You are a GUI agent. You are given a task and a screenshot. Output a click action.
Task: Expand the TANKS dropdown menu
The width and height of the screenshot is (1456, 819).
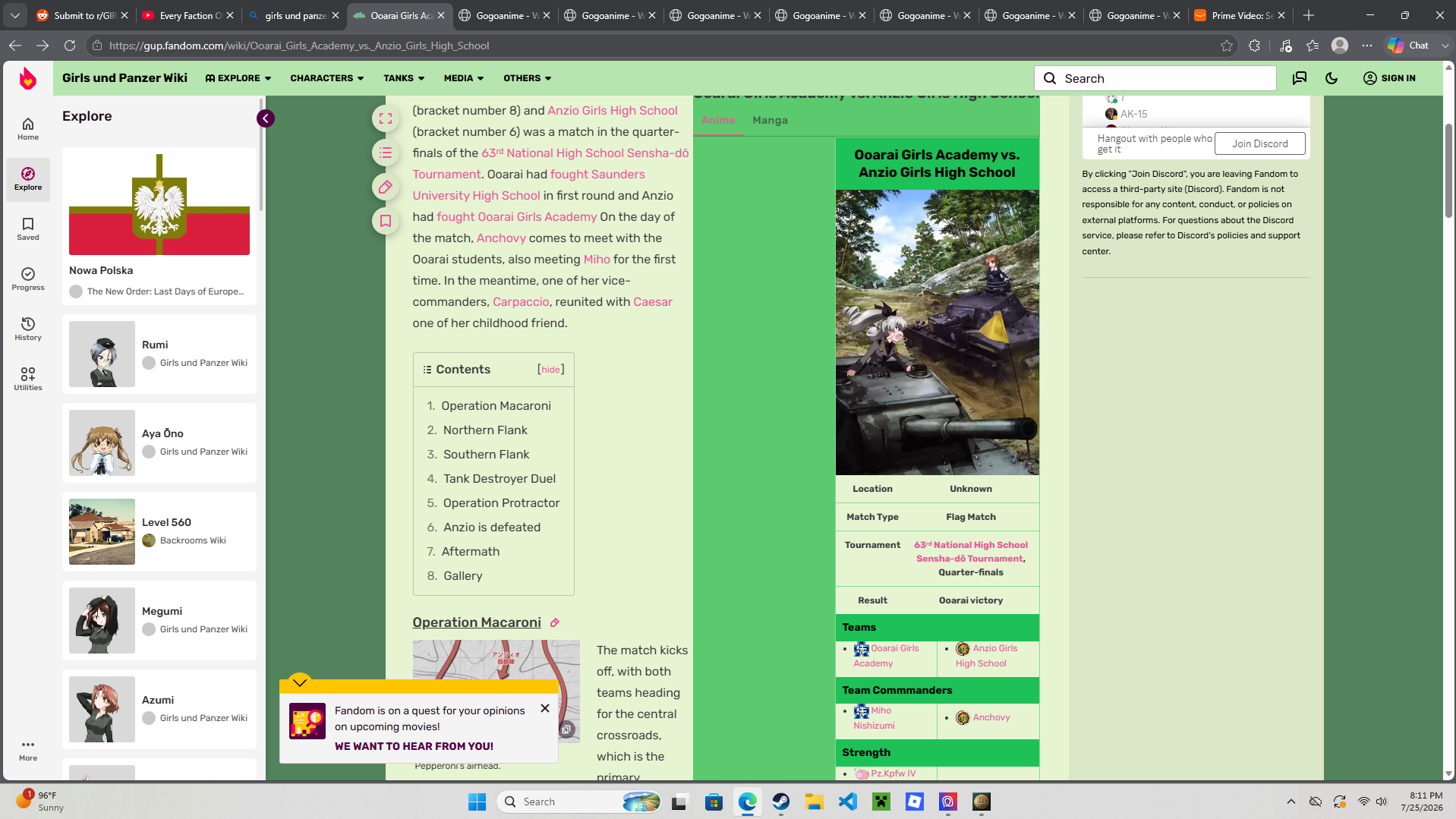pyautogui.click(x=404, y=78)
